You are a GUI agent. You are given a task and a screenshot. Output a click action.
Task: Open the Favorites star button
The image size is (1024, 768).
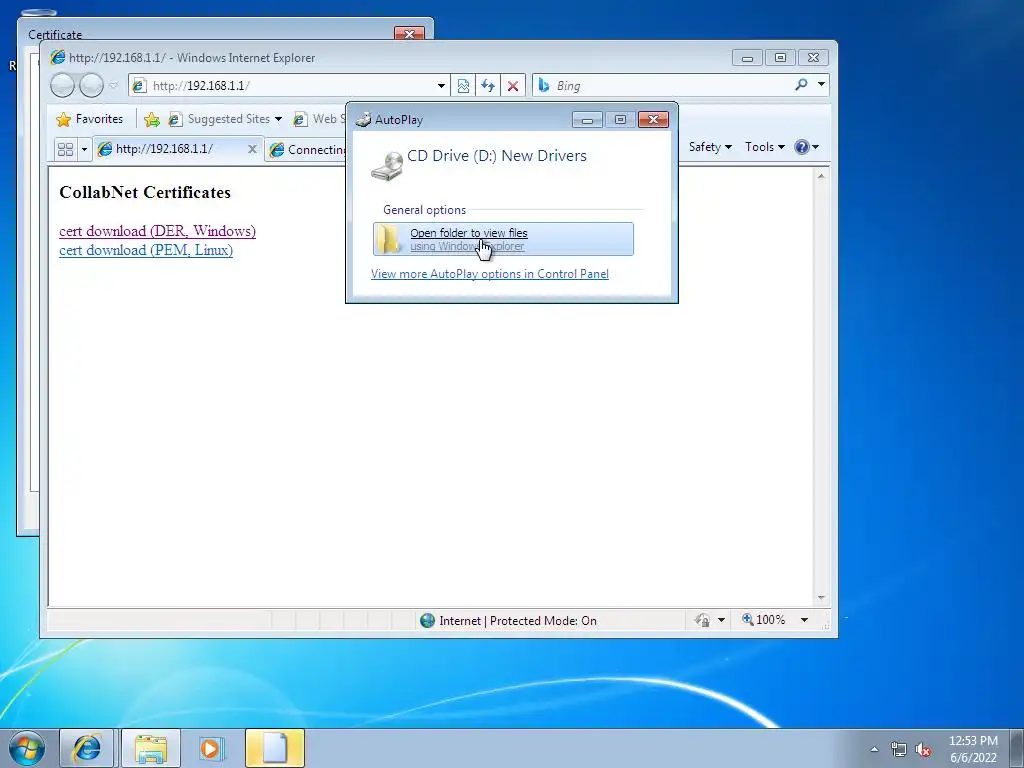pyautogui.click(x=90, y=119)
